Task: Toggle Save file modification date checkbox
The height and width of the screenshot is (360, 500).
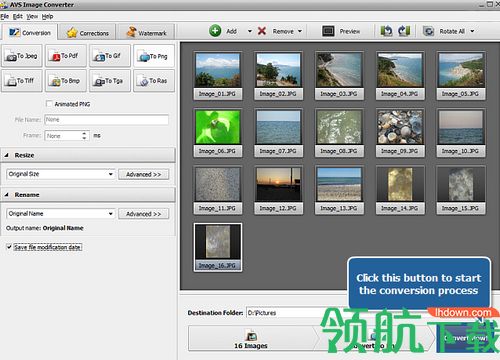Action: [x=9, y=247]
